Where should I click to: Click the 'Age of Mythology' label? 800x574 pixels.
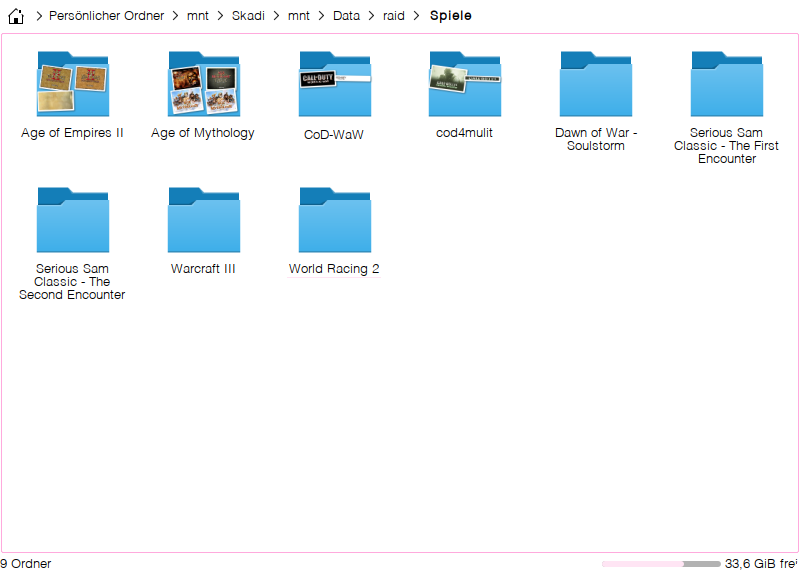point(203,133)
